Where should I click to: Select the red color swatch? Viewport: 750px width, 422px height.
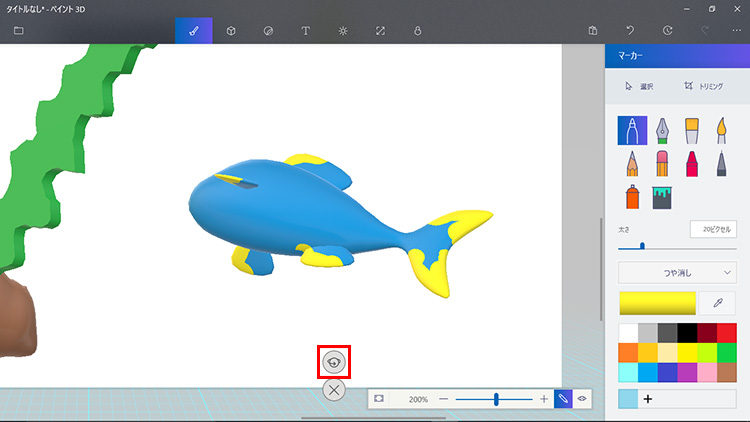click(x=727, y=332)
